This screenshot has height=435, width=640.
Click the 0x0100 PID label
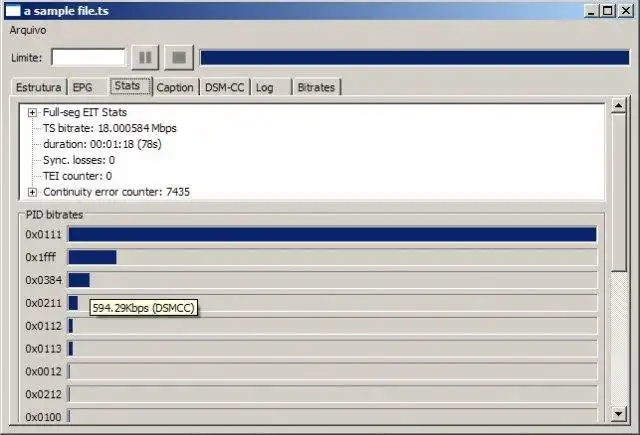click(x=44, y=417)
